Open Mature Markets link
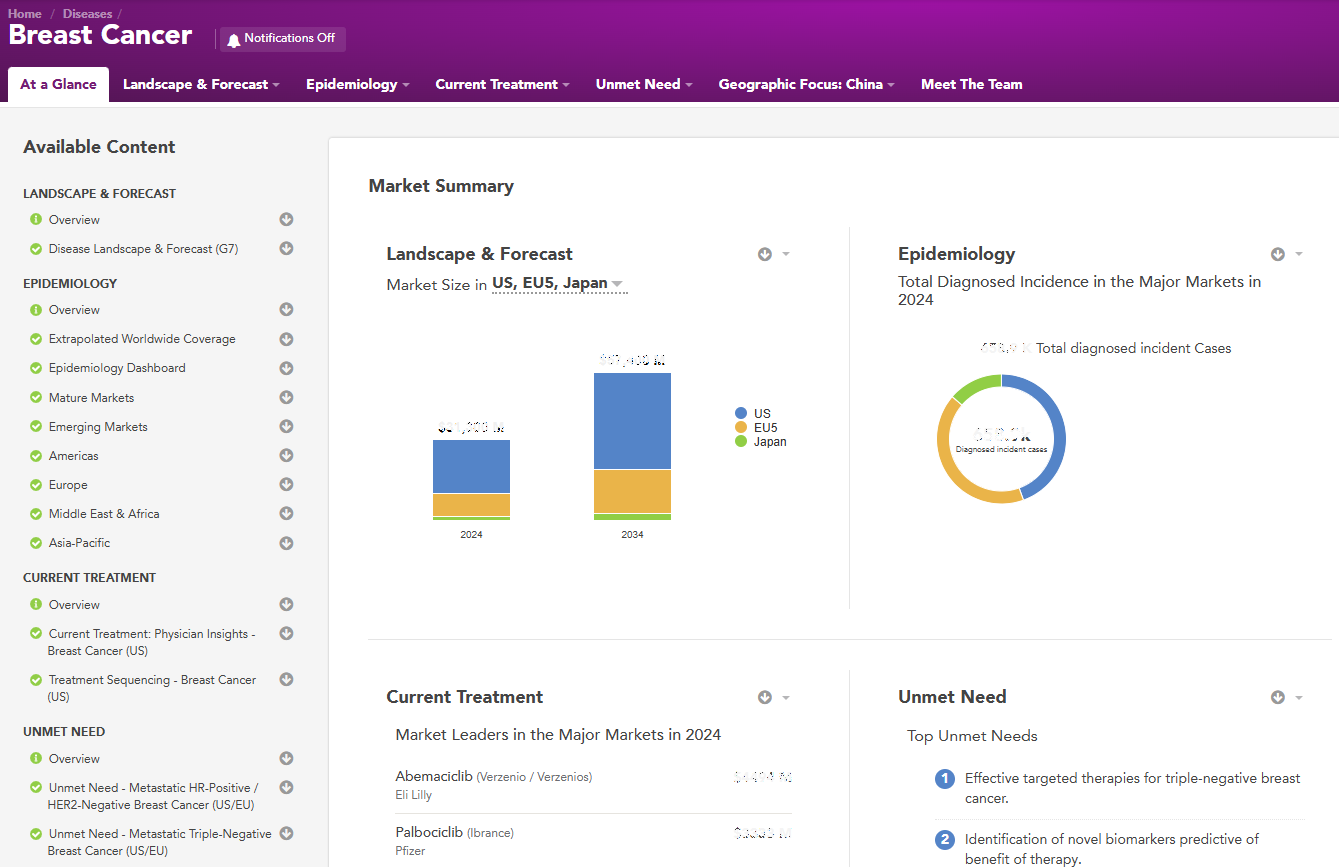 click(91, 398)
